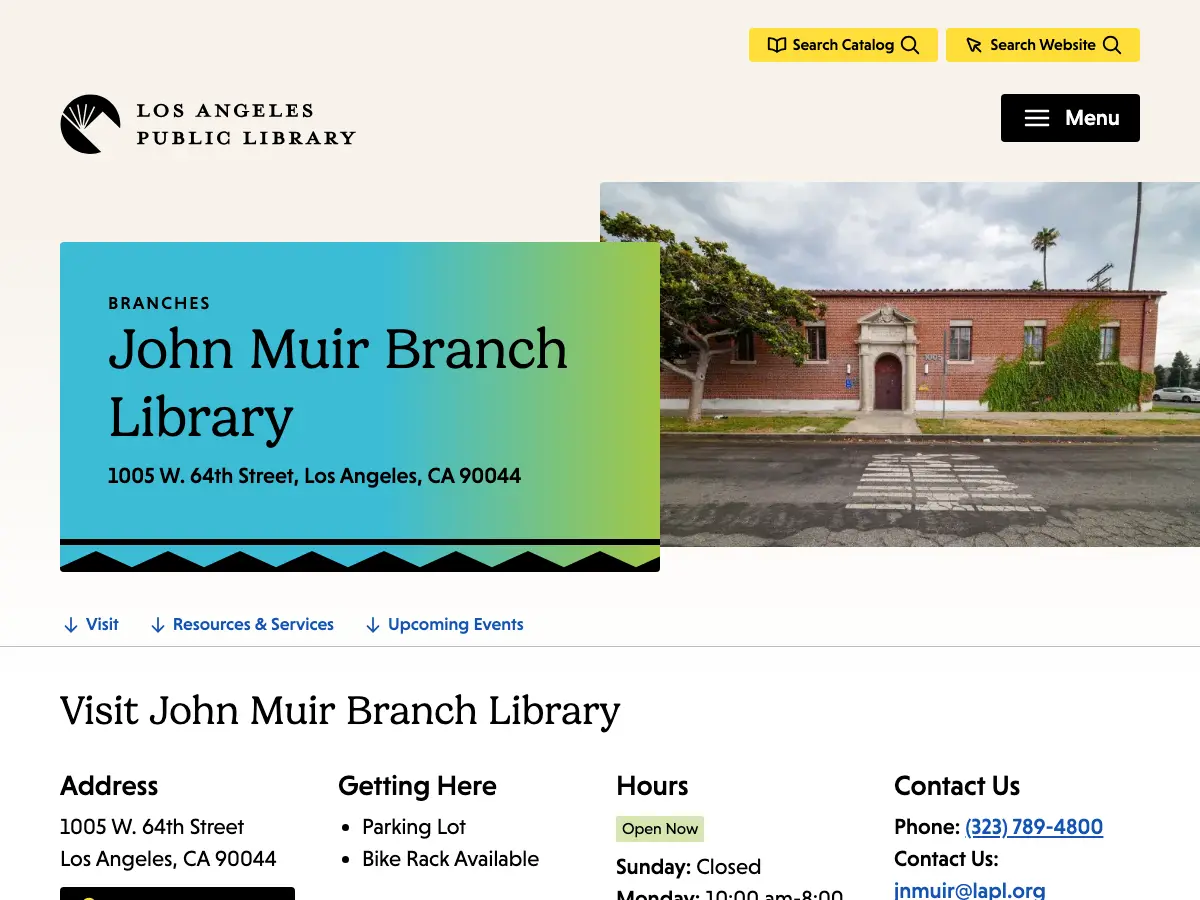This screenshot has height=900, width=1200.
Task: Click the Bike Rack Available list item
Action: point(450,859)
